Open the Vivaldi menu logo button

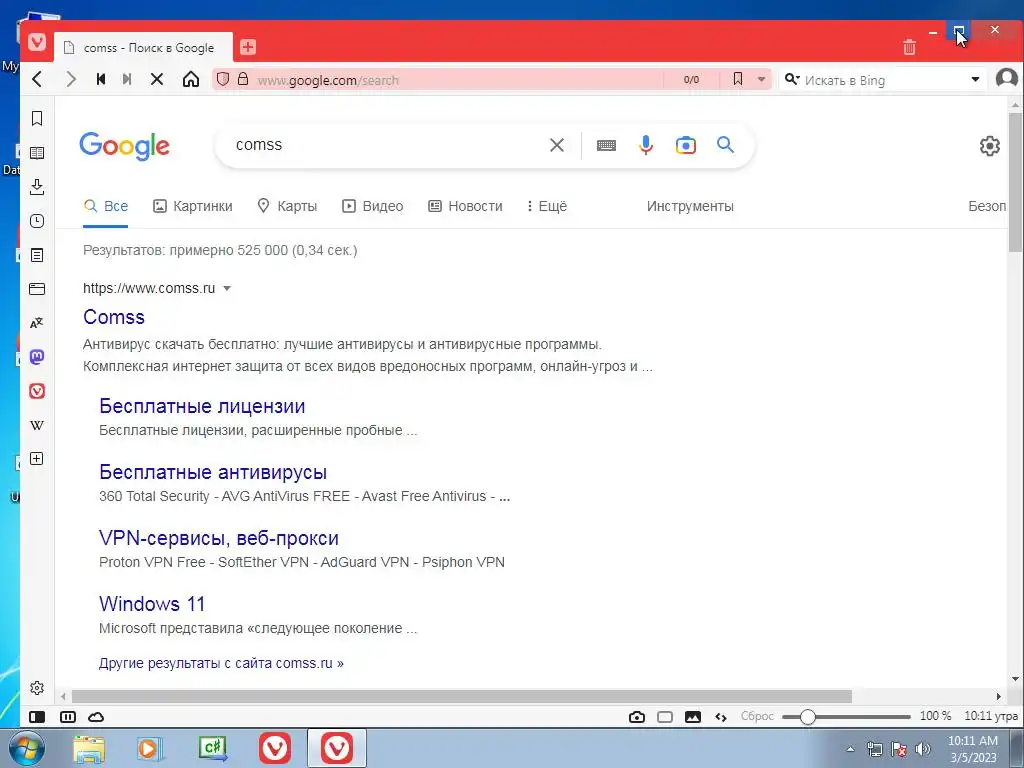click(37, 42)
